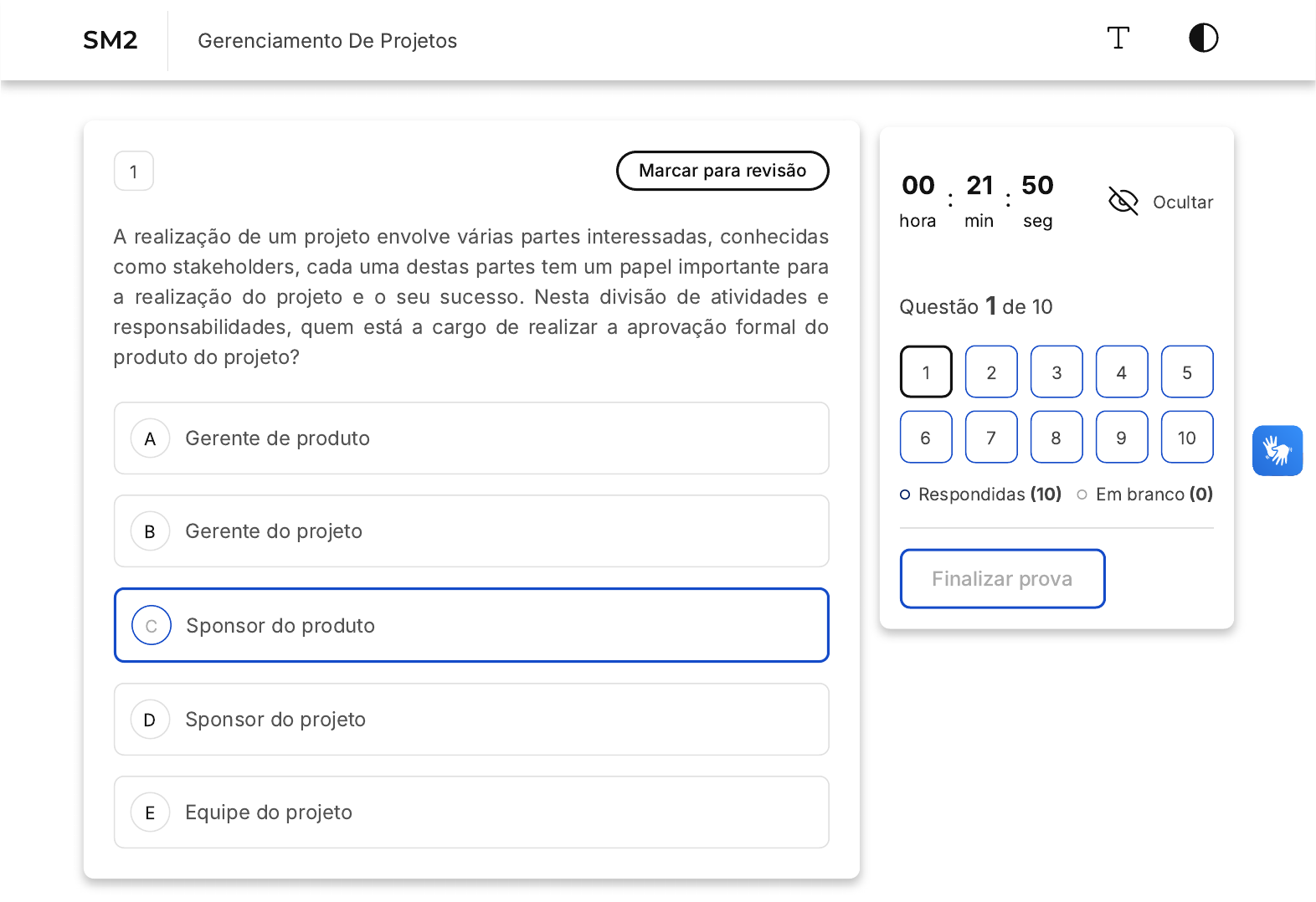Click the SM2 logo
The height and width of the screenshot is (902, 1316).
[111, 40]
